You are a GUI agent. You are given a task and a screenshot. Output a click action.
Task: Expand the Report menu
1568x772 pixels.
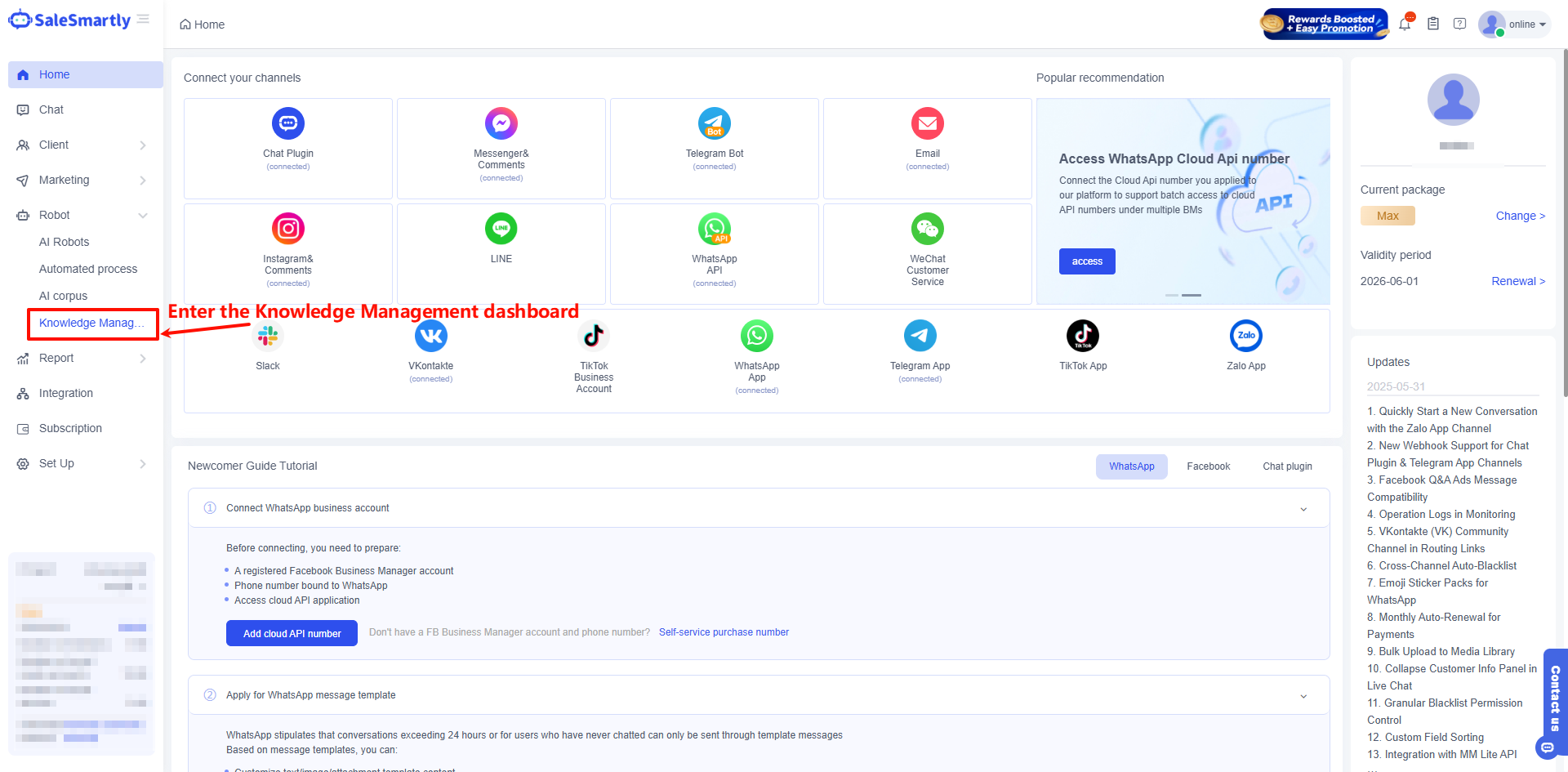[86, 358]
